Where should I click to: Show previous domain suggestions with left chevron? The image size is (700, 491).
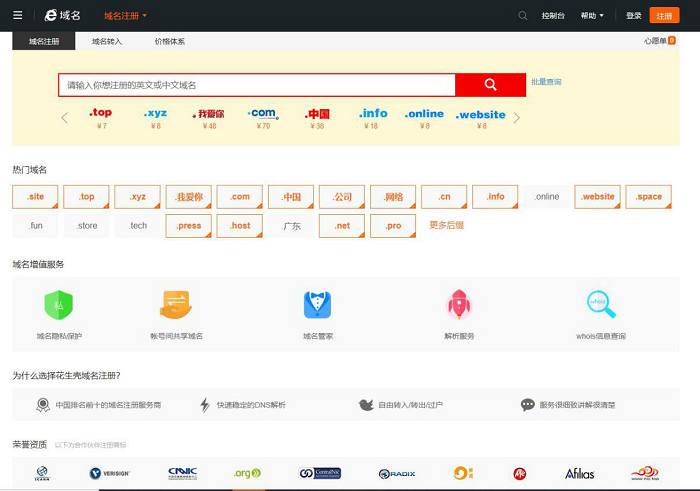(65, 118)
